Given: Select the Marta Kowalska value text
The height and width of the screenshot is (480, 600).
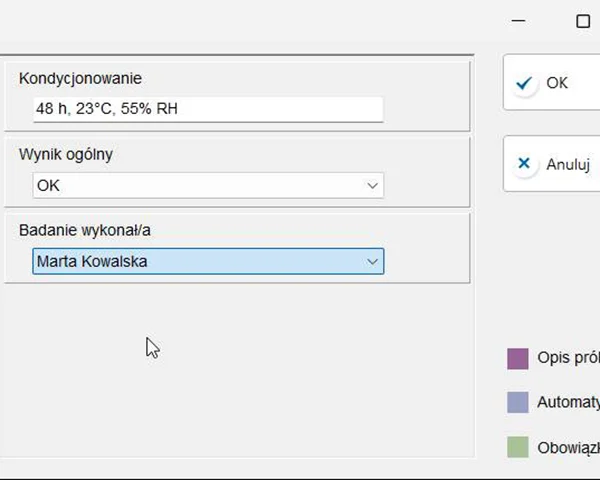Looking at the screenshot, I should coord(92,262).
